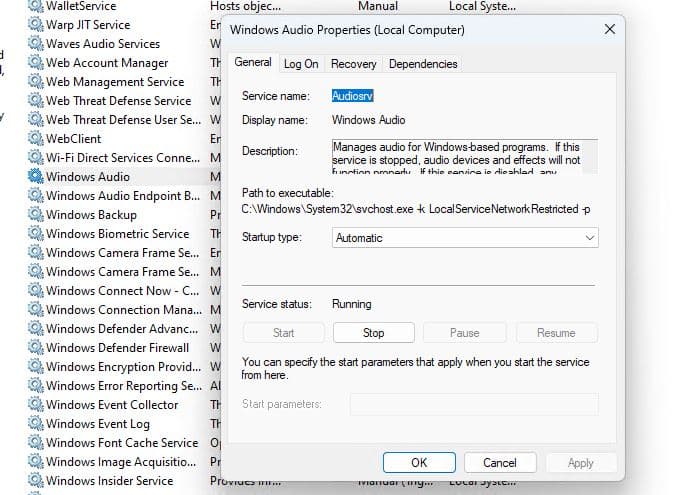
Task: Click the OK button
Action: point(419,463)
